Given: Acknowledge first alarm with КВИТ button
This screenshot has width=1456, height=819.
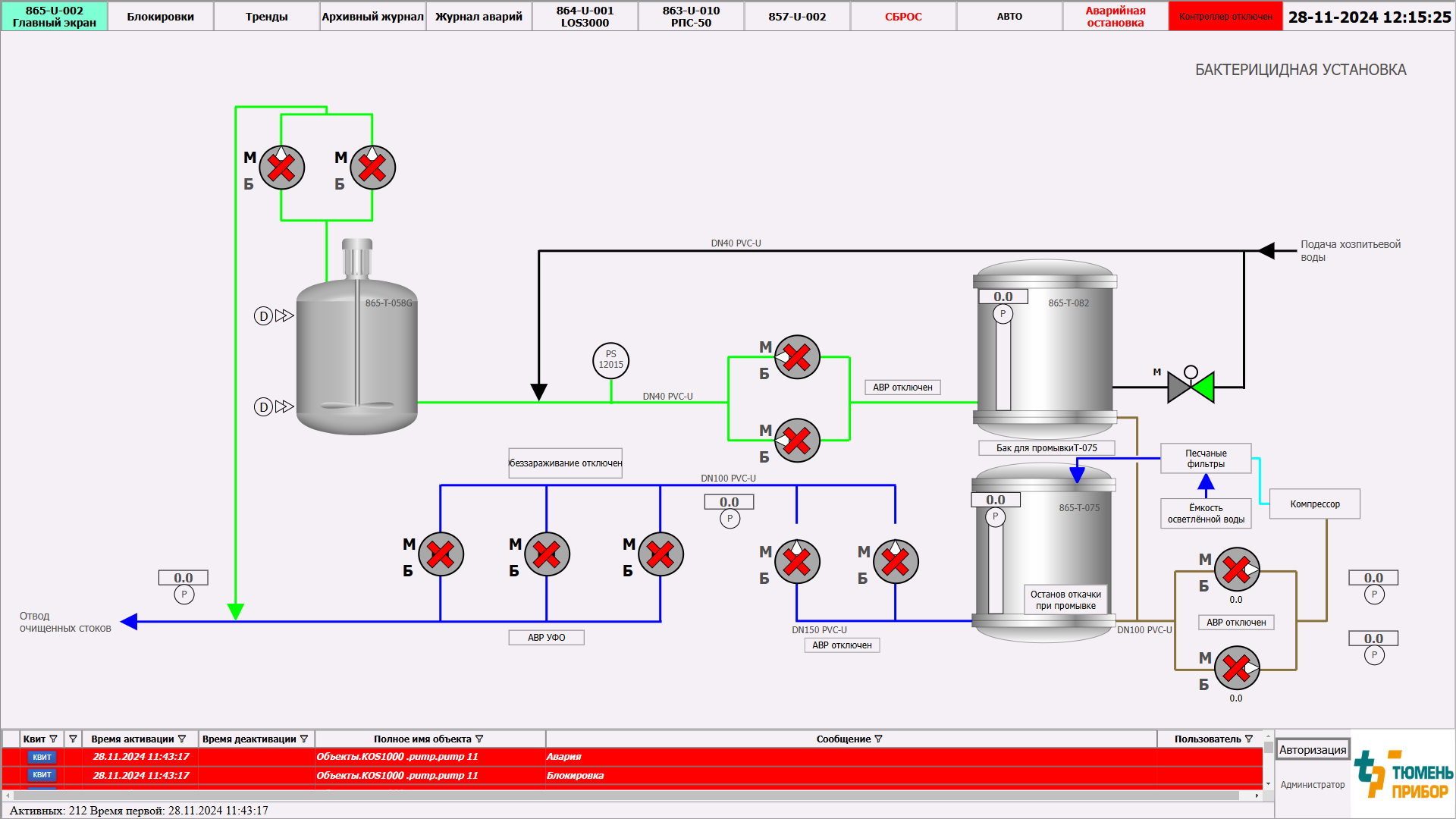Looking at the screenshot, I should 42,757.
